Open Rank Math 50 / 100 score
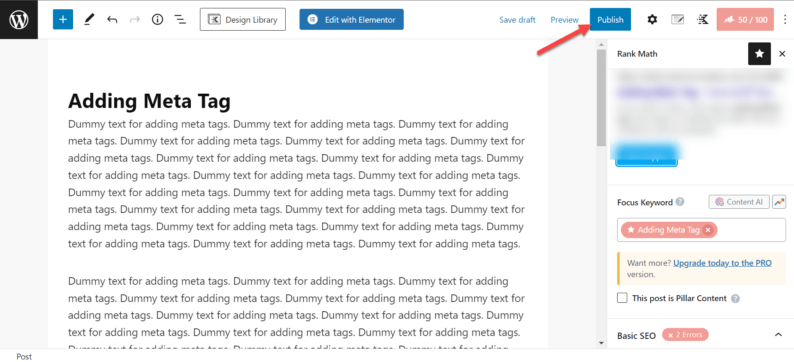Screen dimensions: 794x362 click(x=745, y=20)
